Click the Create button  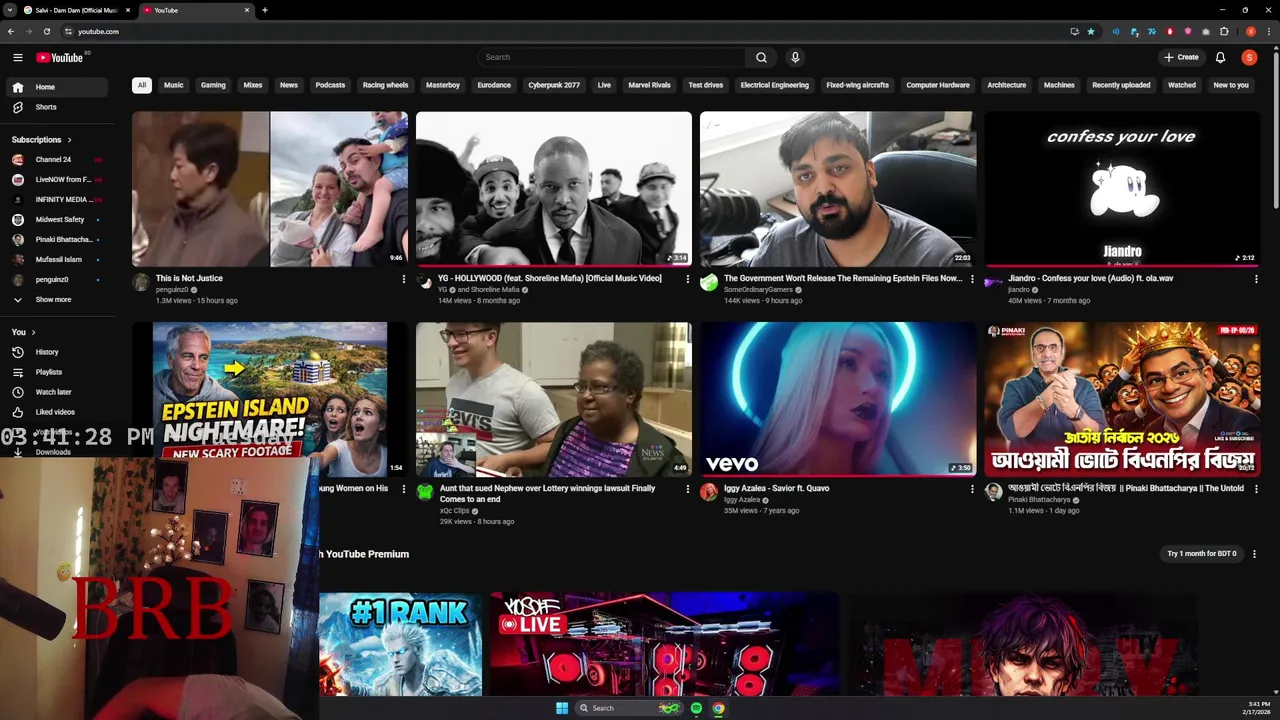click(1181, 57)
